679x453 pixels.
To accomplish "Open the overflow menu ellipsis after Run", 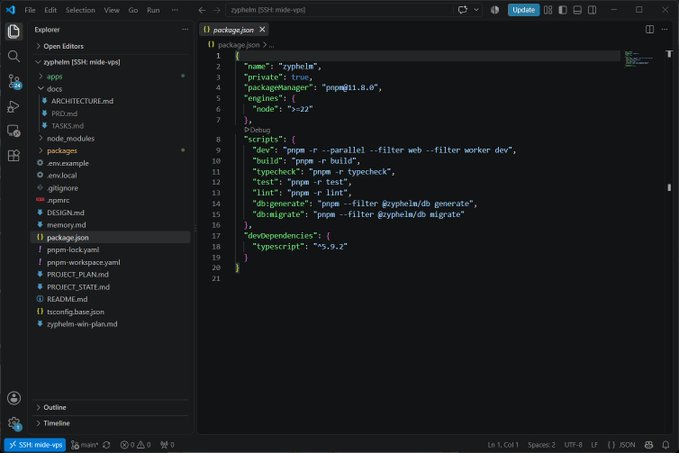I will [x=175, y=10].
